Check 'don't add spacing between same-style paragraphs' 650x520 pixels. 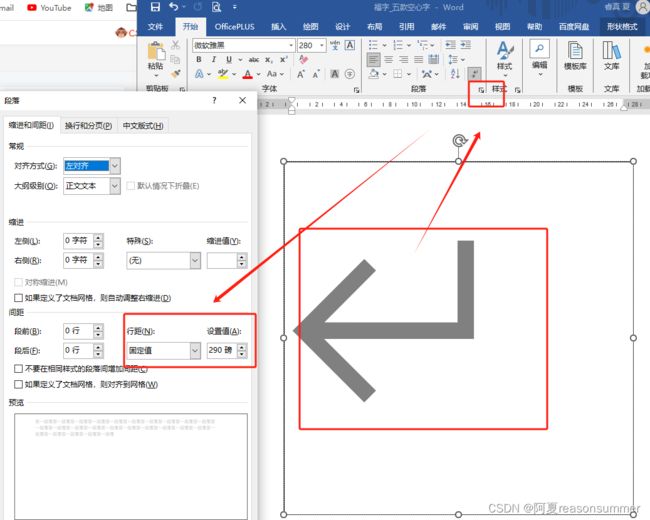(19, 369)
